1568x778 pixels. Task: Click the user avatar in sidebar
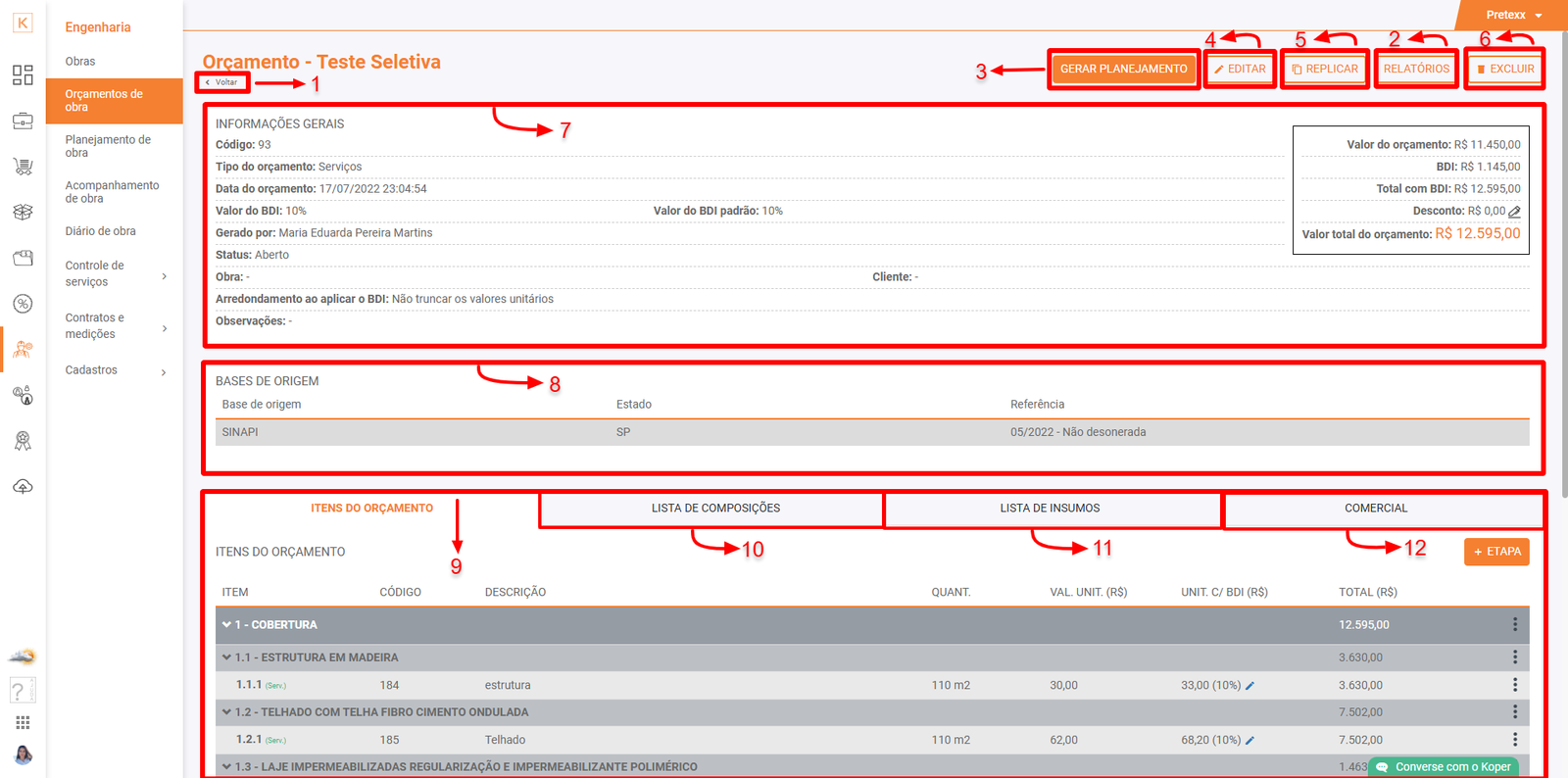pos(23,754)
